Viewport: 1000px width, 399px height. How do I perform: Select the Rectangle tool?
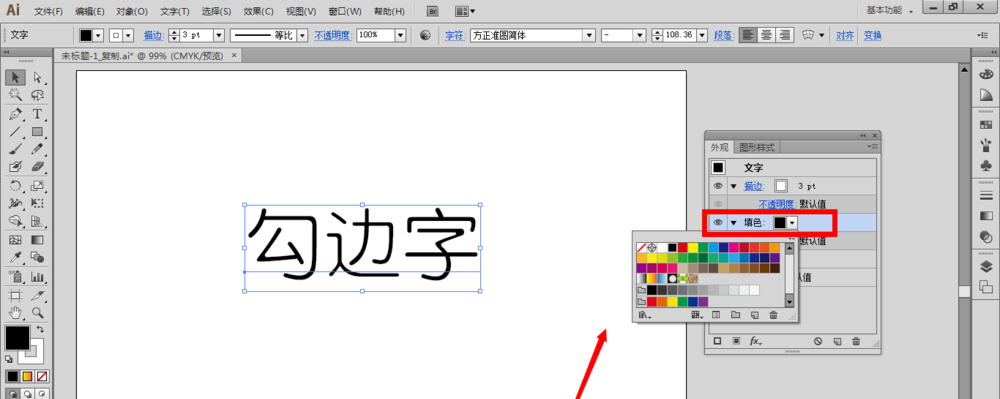pos(37,132)
